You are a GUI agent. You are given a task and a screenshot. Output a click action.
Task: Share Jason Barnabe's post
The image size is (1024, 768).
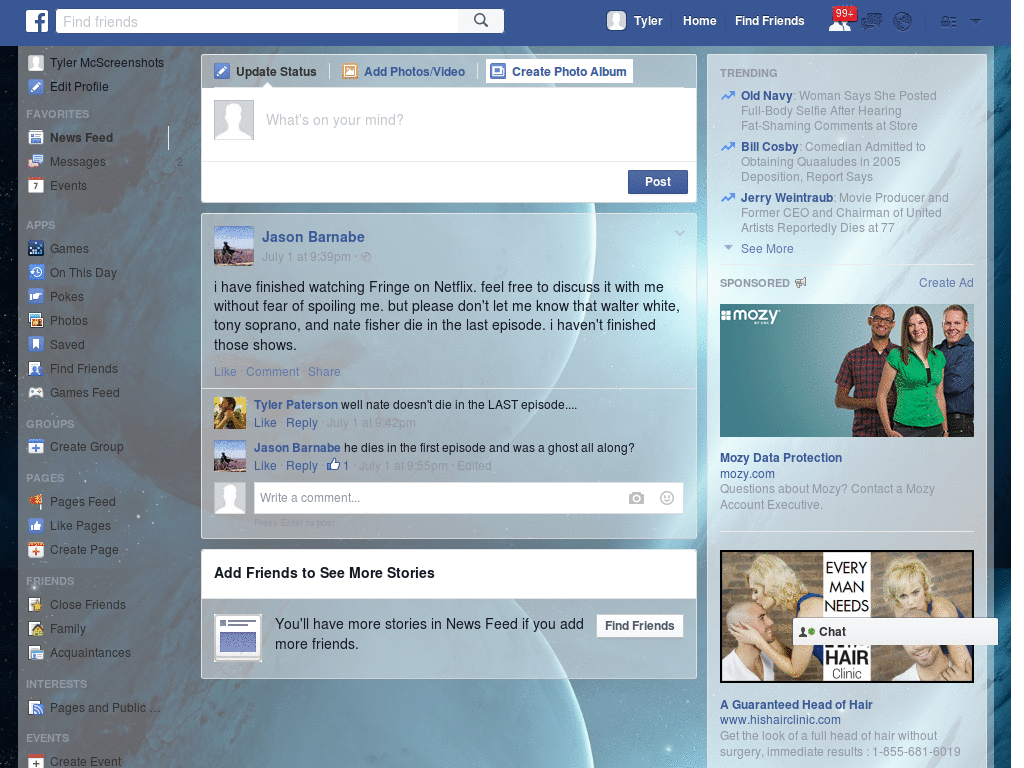tap(324, 372)
